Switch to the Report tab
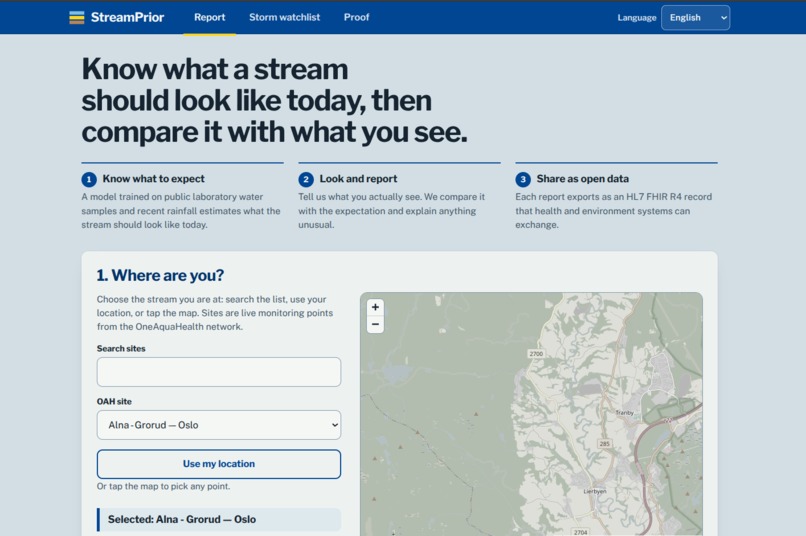 coord(210,17)
